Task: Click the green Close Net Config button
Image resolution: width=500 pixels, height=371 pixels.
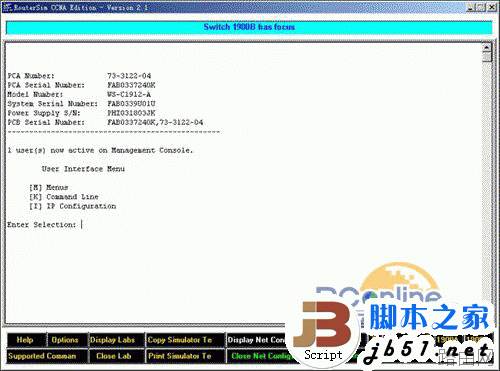Action: click(x=260, y=356)
